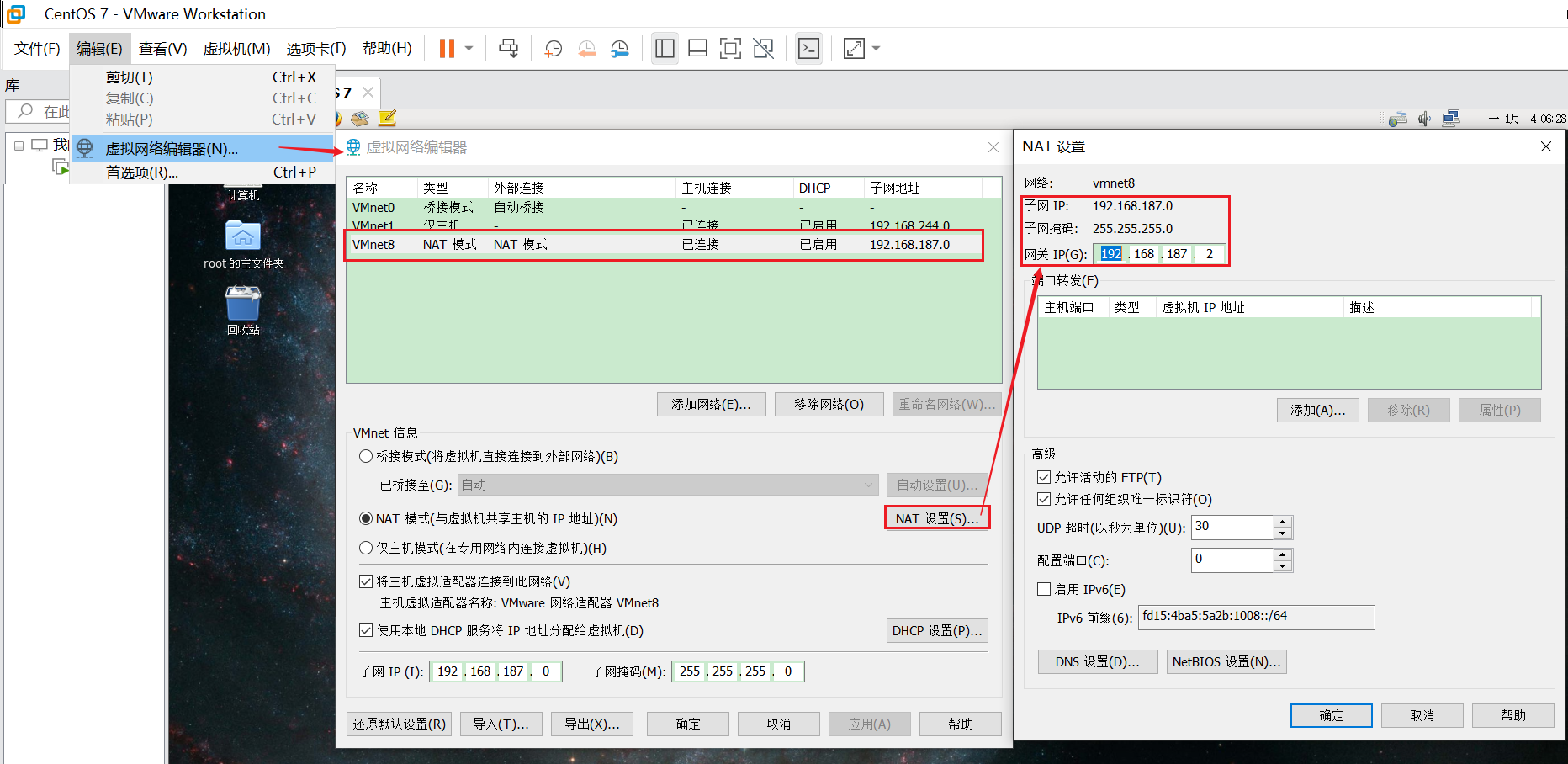The image size is (1568, 764).
Task: Open the snapshot manager
Action: 620,48
